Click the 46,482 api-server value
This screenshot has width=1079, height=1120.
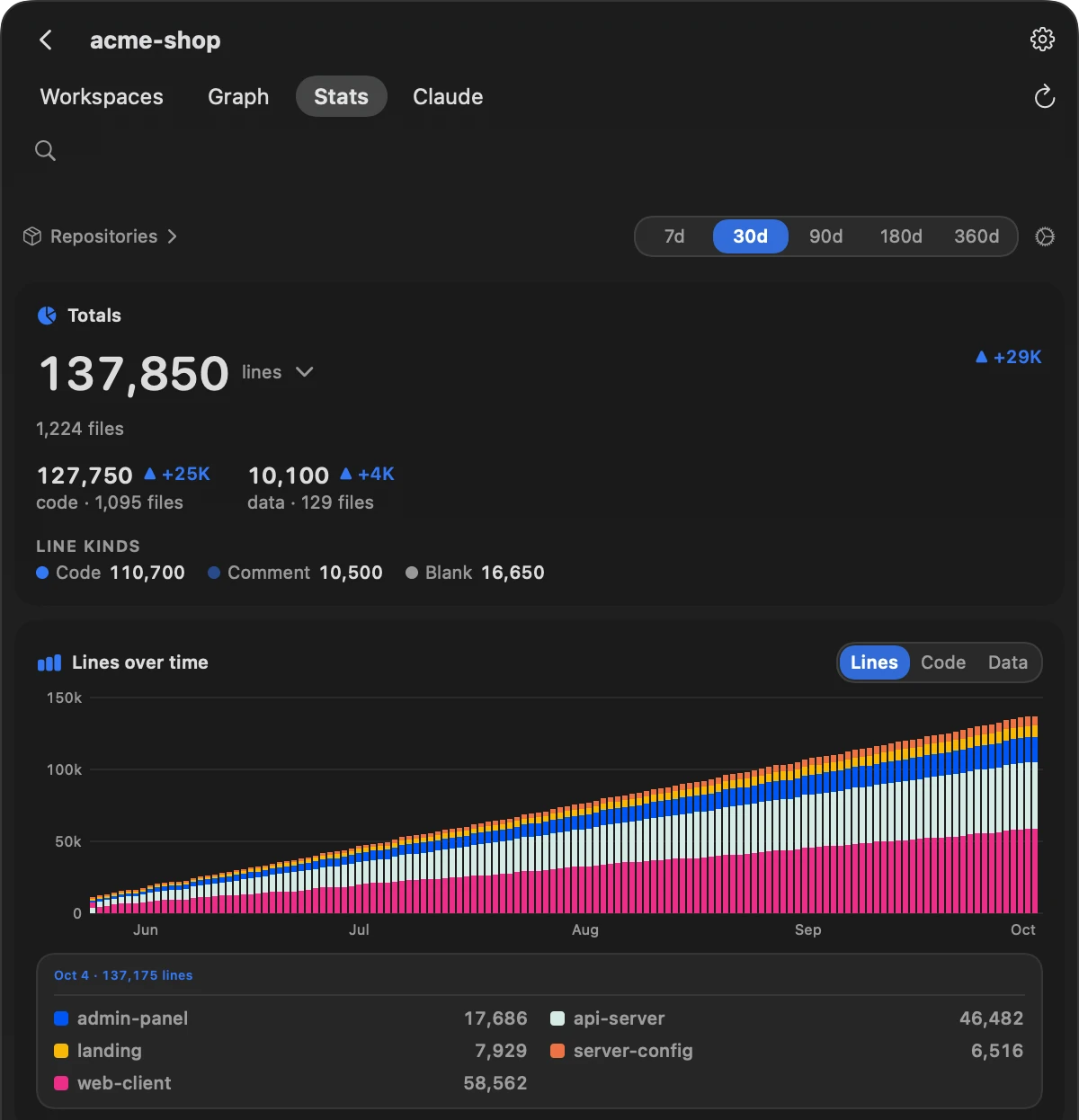pyautogui.click(x=992, y=1018)
